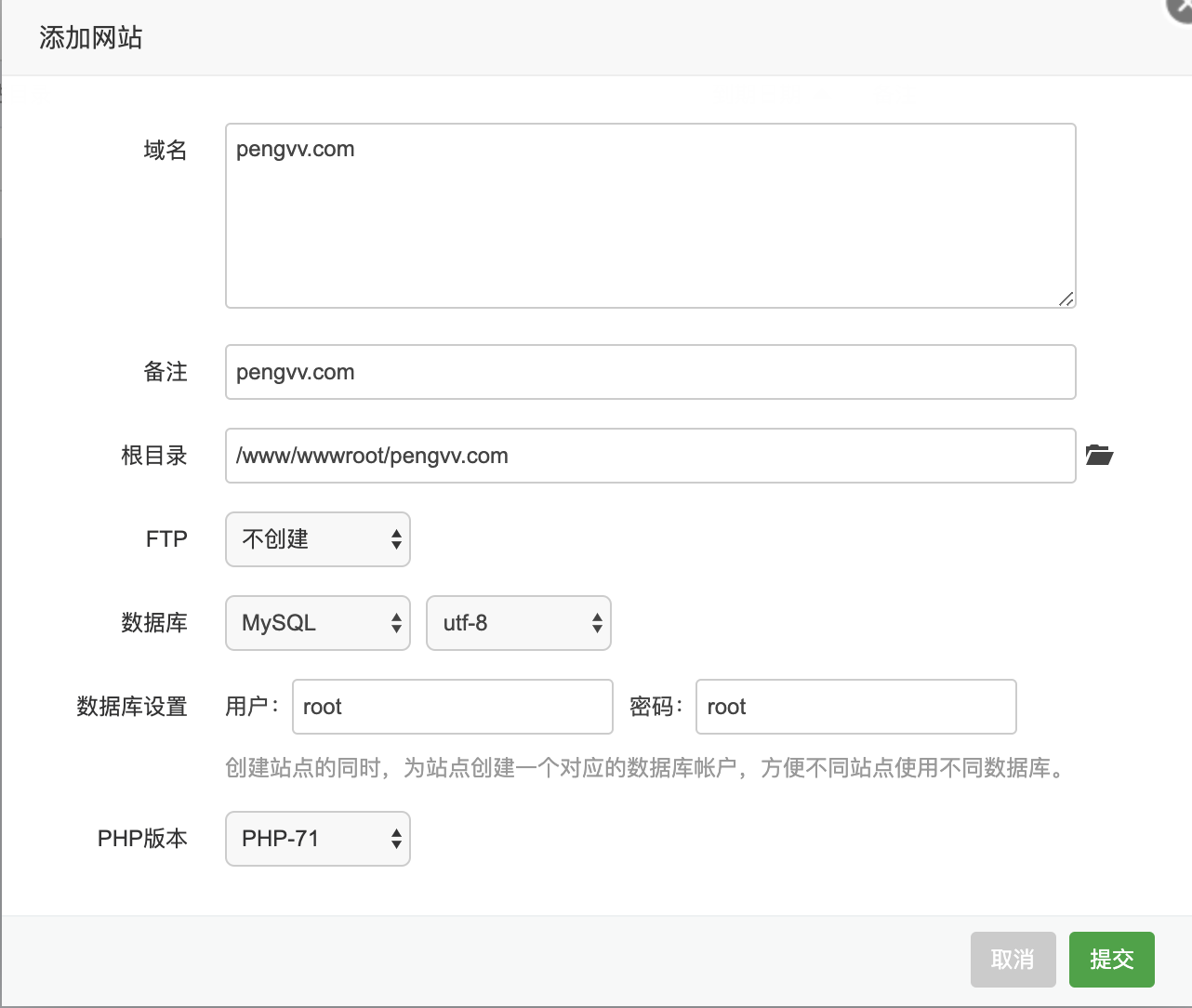The width and height of the screenshot is (1192, 1008).
Task: Click the stepper arrows on MySQL selector
Action: [395, 623]
